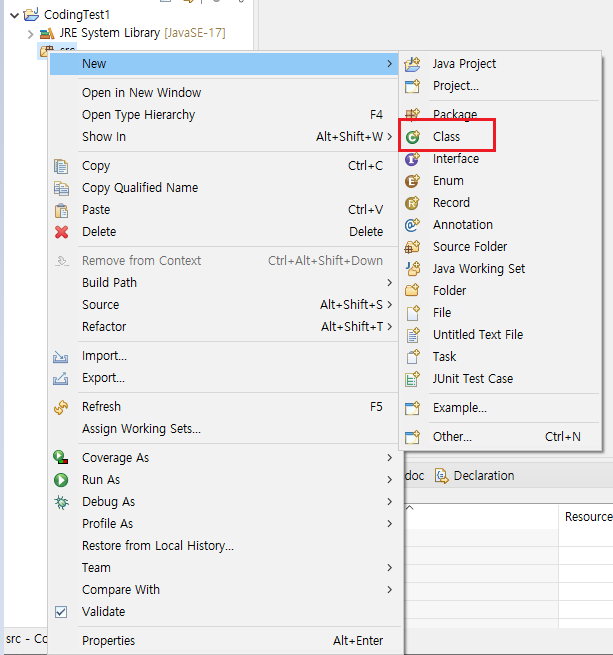This screenshot has width=613, height=655.
Task: Expand the JRE System Library node
Action: pyautogui.click(x=30, y=34)
